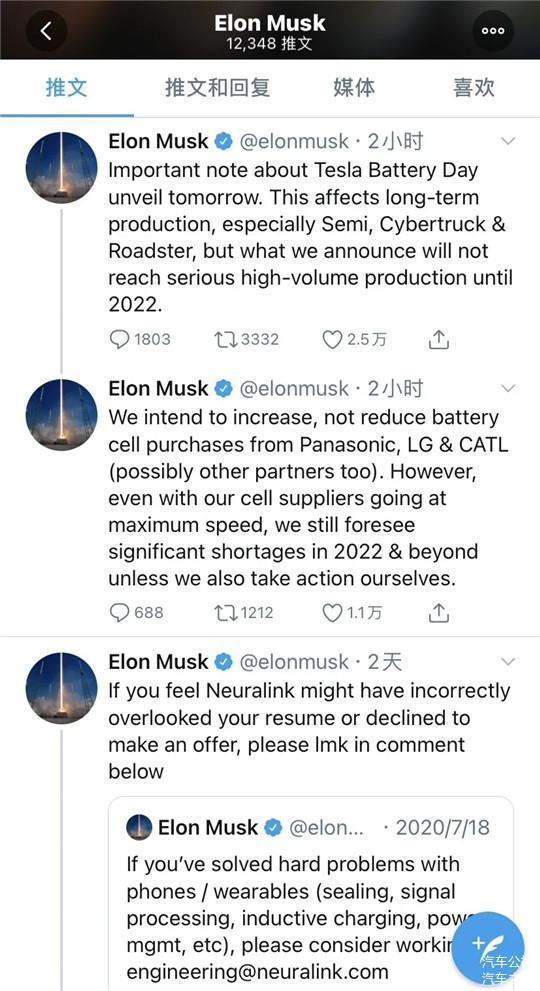Go back using the arrow button

point(46,30)
